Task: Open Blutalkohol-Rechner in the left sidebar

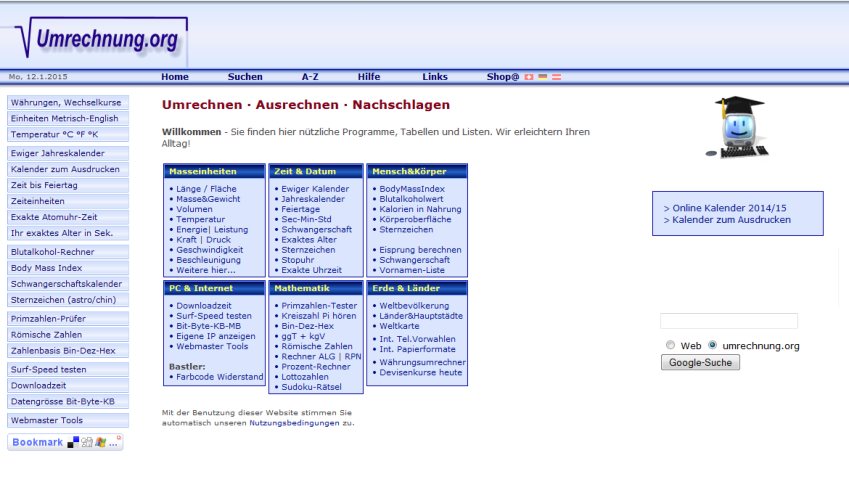Action: coord(52,252)
